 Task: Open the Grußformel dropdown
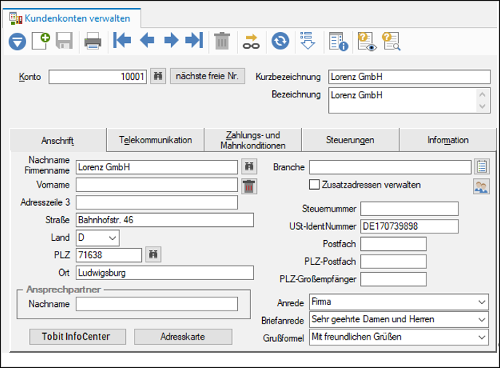pyautogui.click(x=399, y=337)
